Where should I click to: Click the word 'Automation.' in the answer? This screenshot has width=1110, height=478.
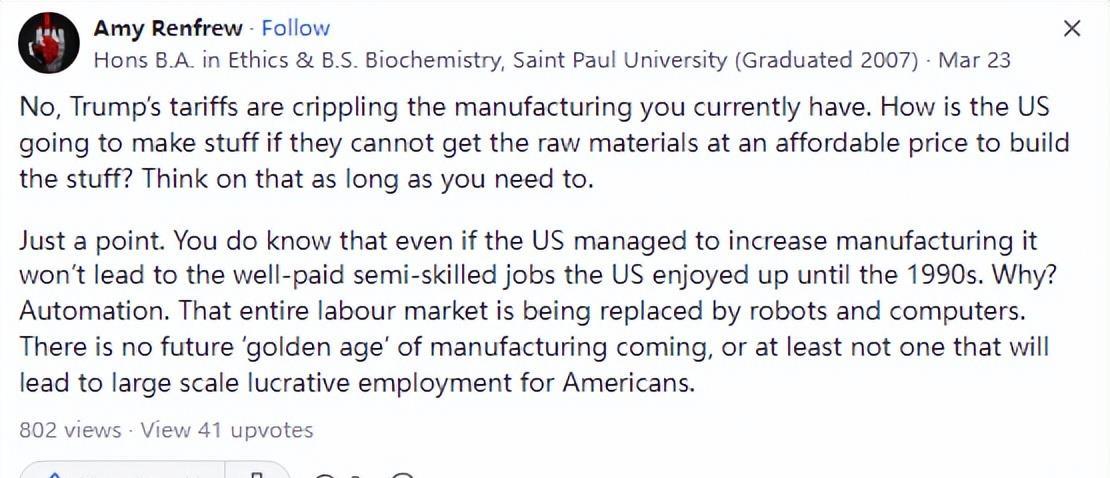92,312
